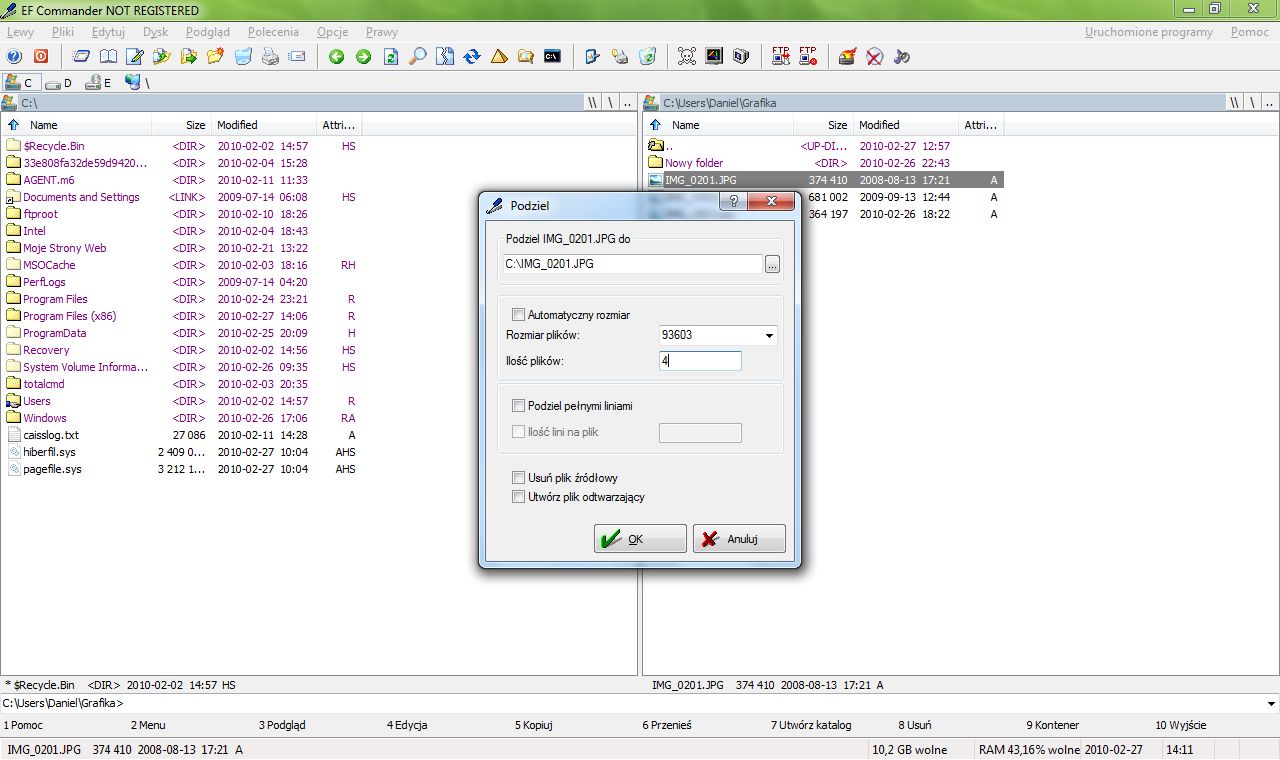Click the F5 Kopiuj function button
The image size is (1280, 760).
(x=534, y=725)
